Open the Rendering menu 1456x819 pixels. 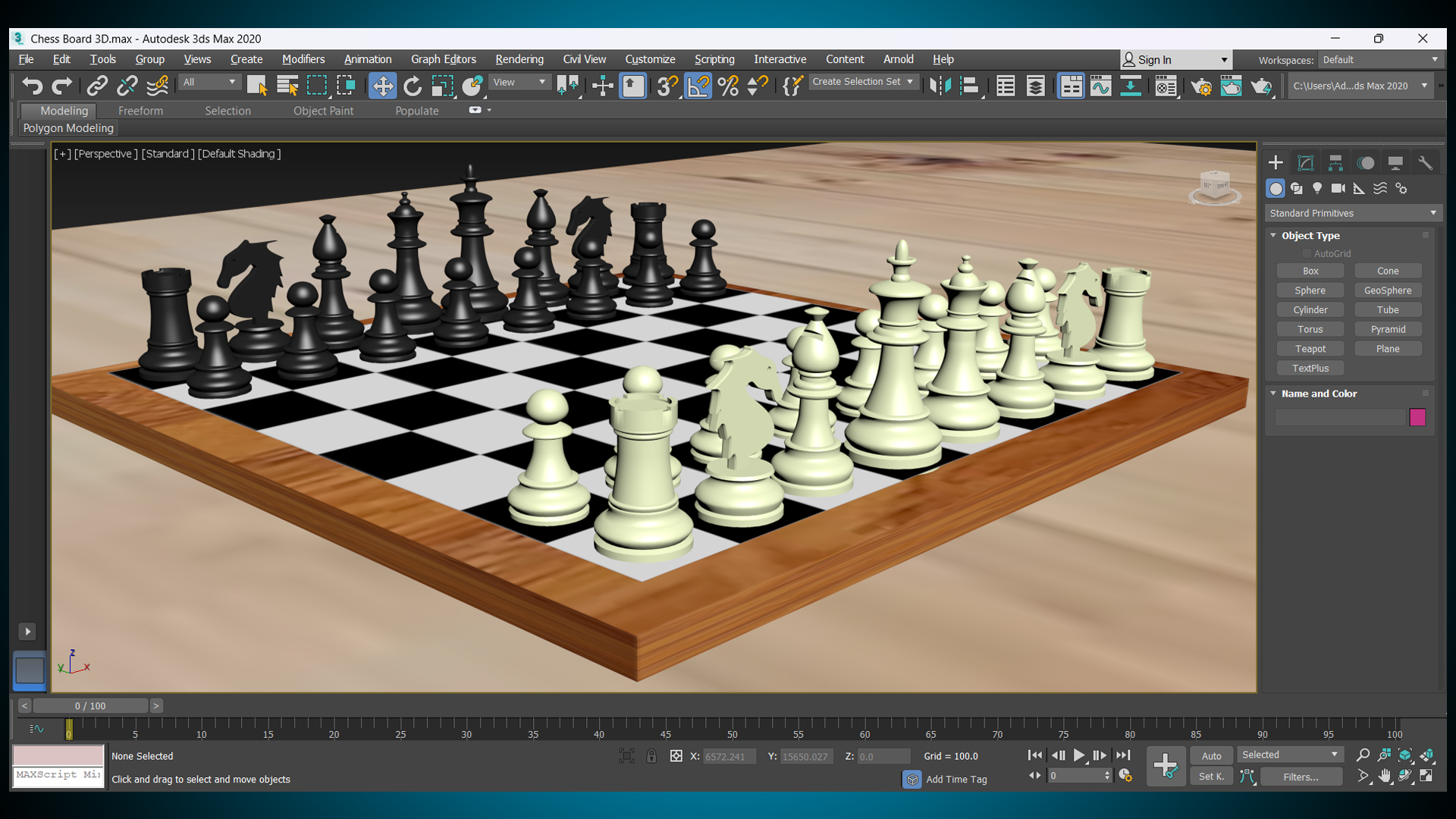519,59
